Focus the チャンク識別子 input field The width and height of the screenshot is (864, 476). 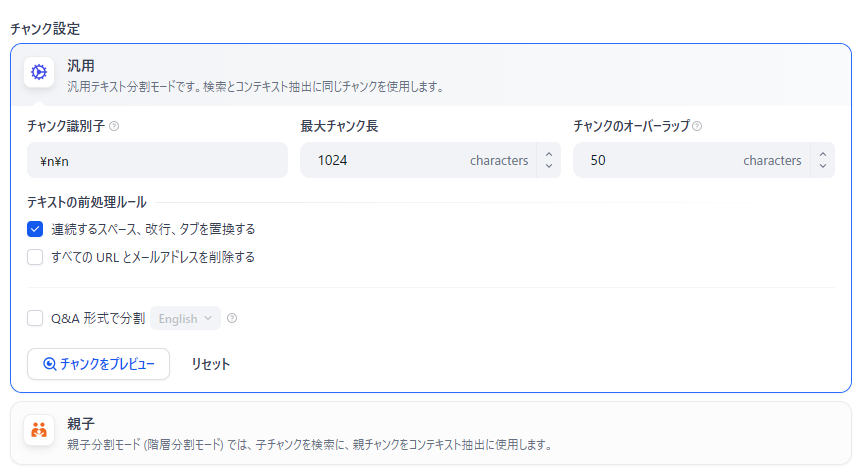tap(158, 160)
